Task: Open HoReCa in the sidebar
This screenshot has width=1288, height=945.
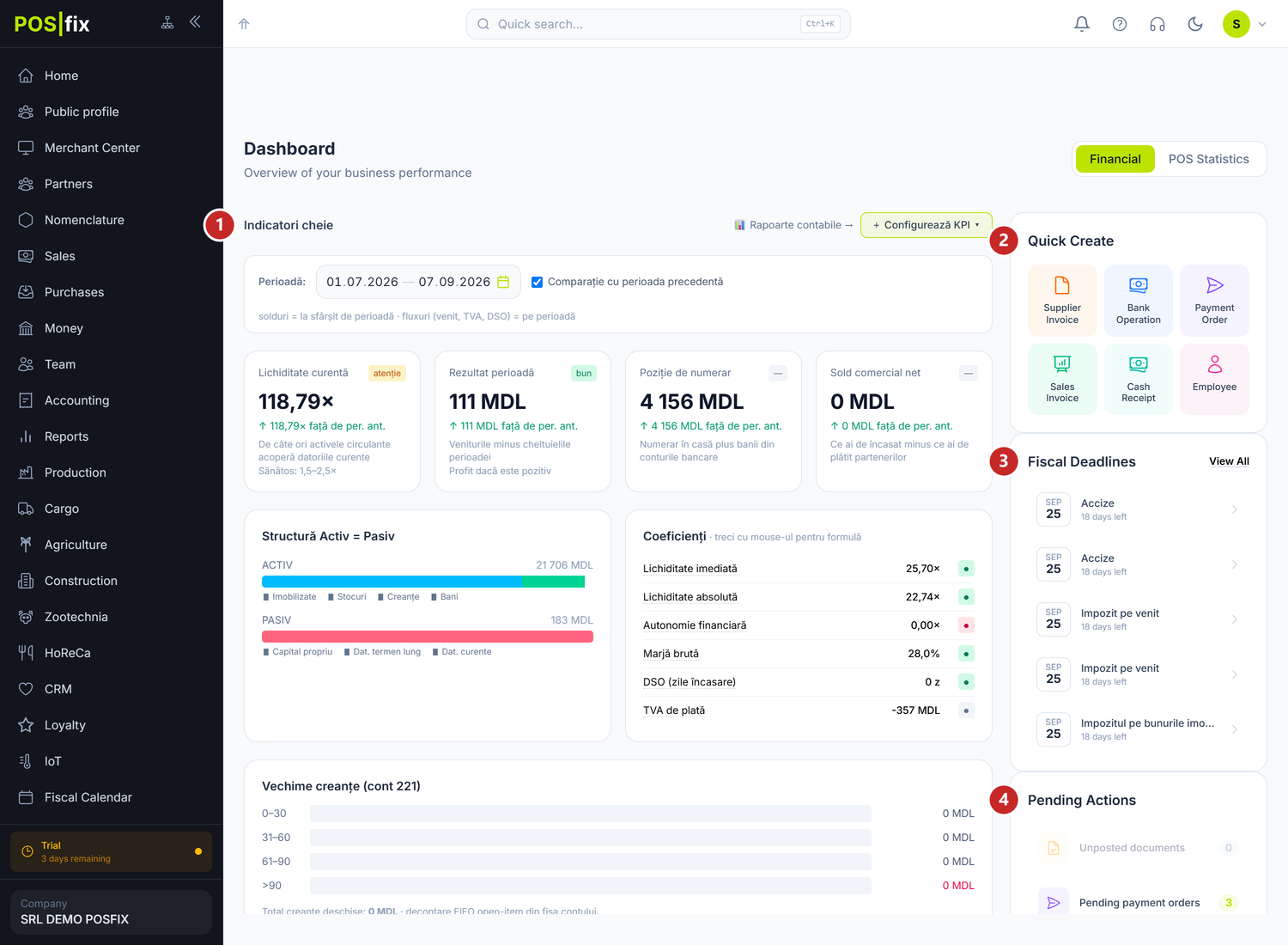Action: coord(112,653)
